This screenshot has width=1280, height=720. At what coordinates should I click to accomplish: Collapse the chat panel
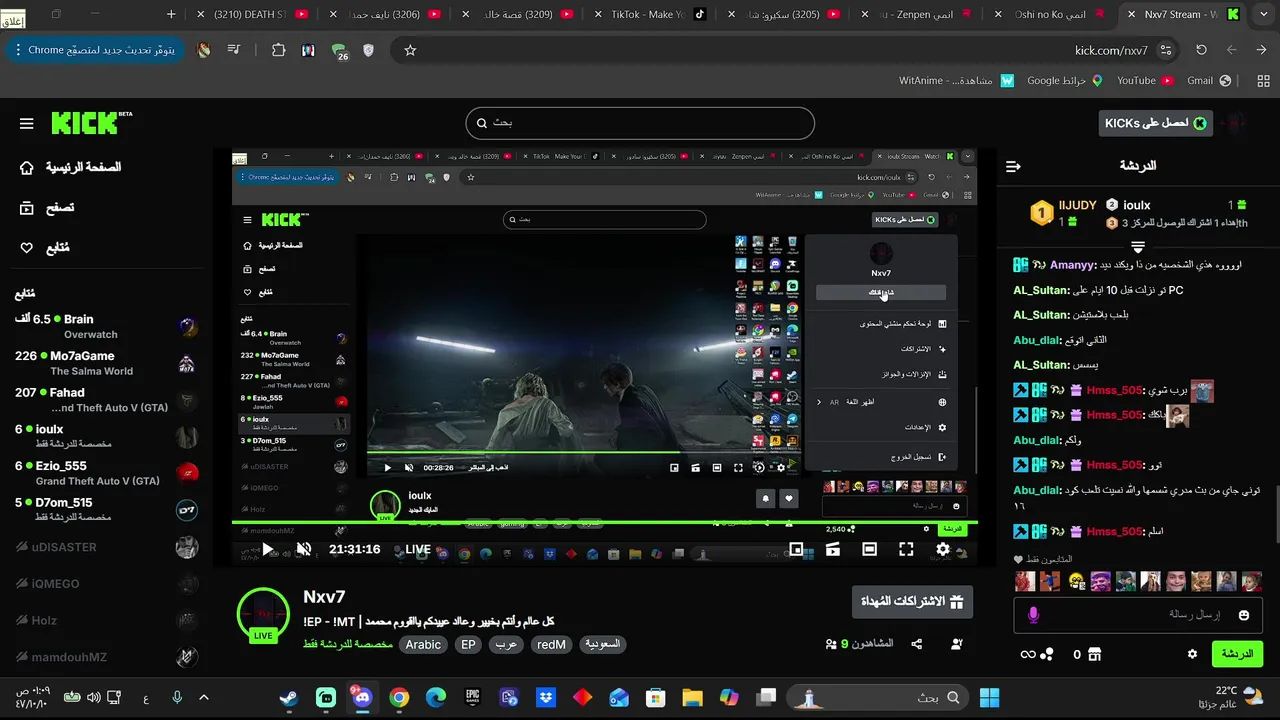(x=1013, y=166)
